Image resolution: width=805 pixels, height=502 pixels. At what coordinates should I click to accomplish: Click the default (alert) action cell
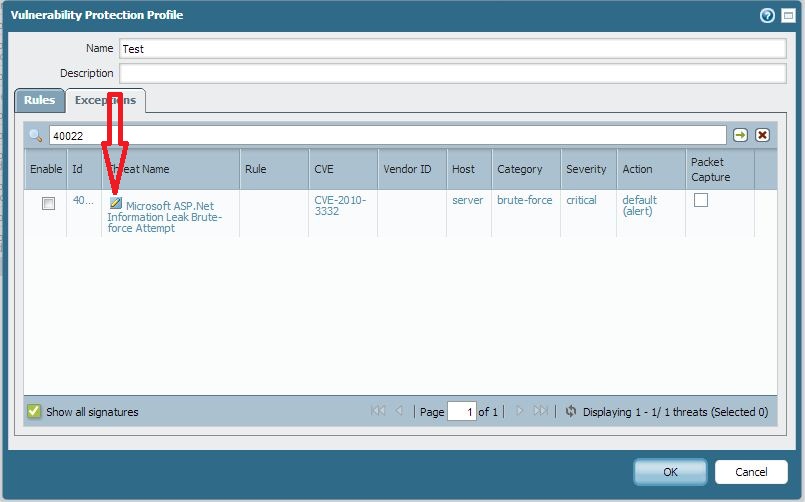click(x=639, y=205)
